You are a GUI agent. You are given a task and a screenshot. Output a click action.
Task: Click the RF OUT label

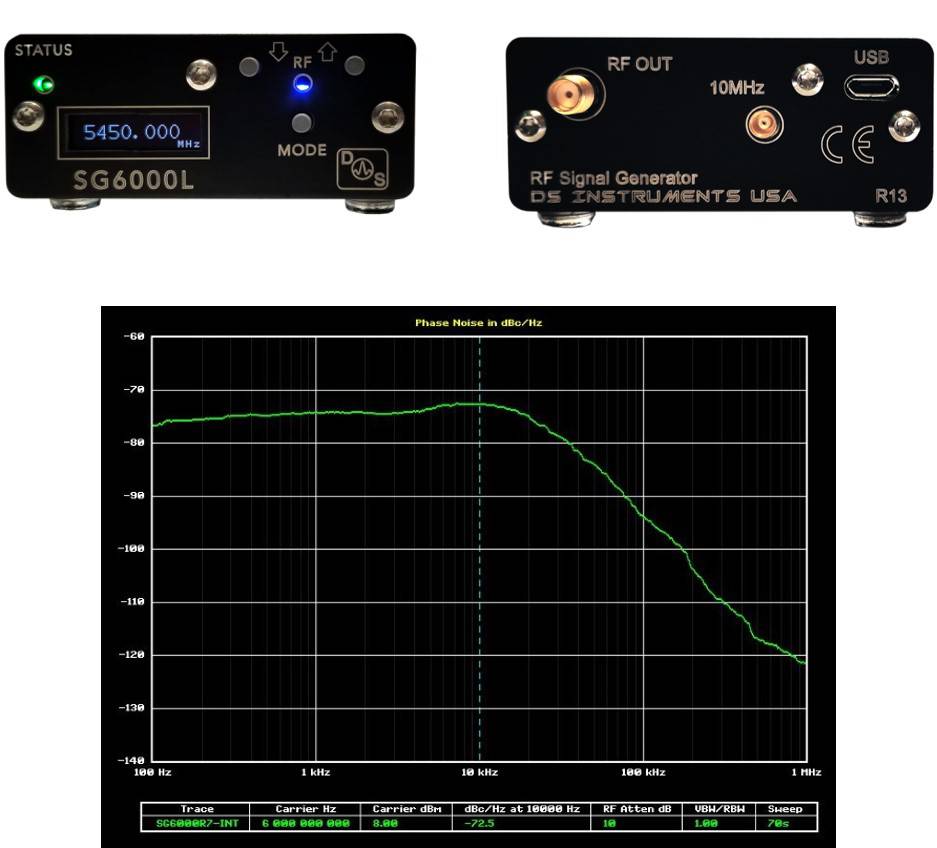[x=639, y=64]
